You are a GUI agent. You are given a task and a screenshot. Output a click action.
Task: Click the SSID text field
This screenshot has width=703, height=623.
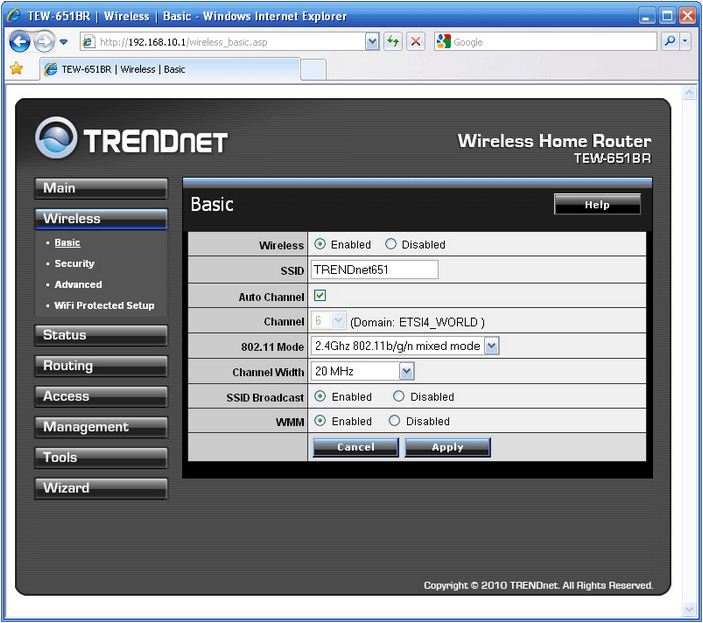click(x=374, y=270)
